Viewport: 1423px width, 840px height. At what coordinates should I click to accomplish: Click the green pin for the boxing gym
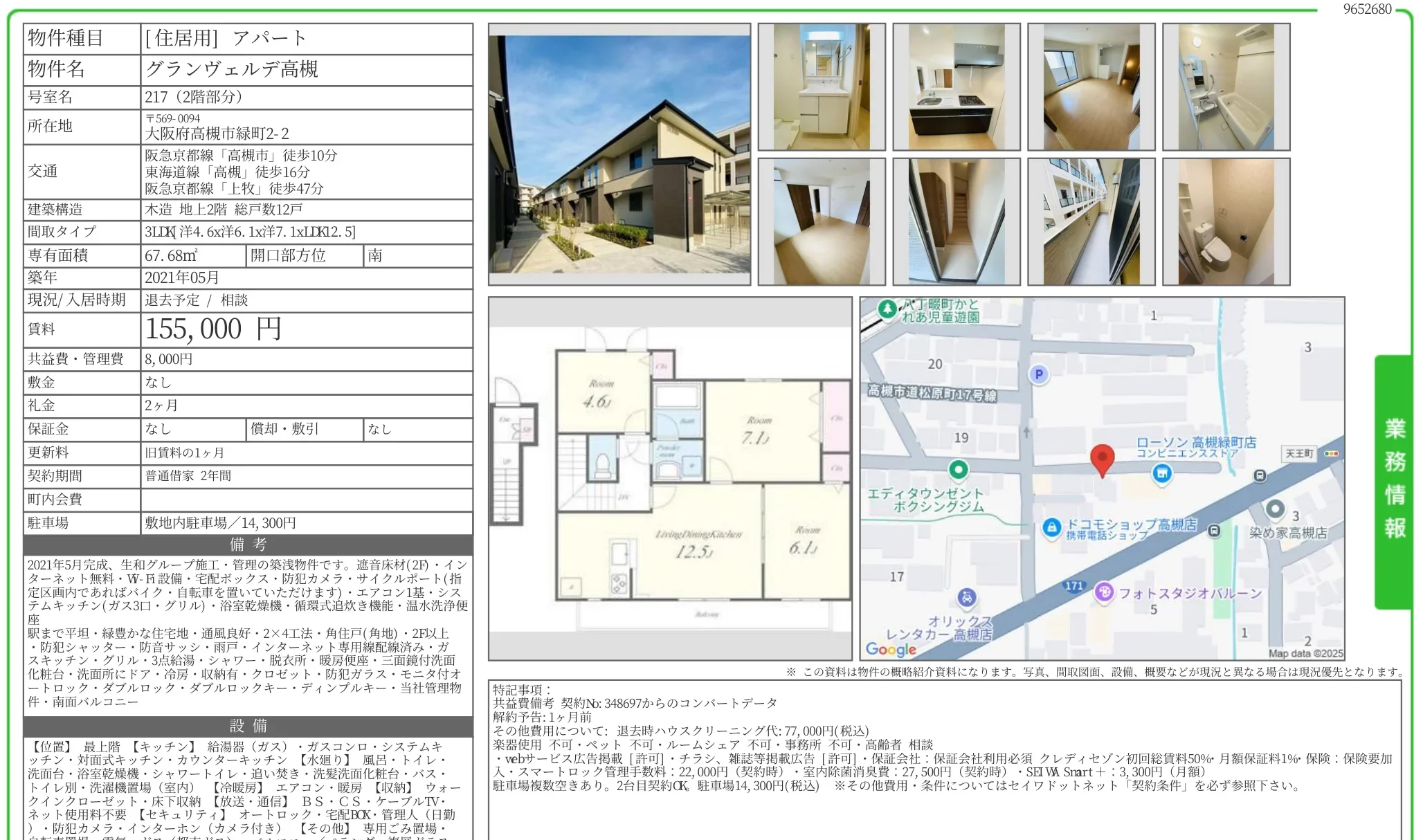958,471
